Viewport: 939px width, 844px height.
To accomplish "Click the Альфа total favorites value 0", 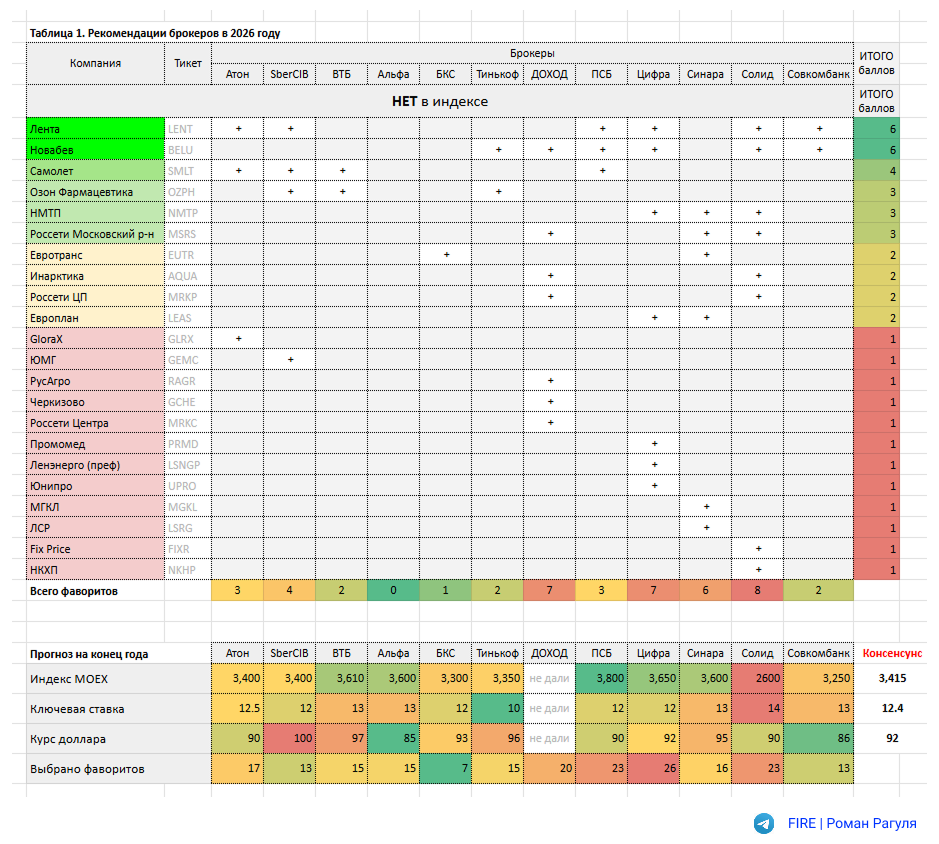I will pyautogui.click(x=393, y=591).
